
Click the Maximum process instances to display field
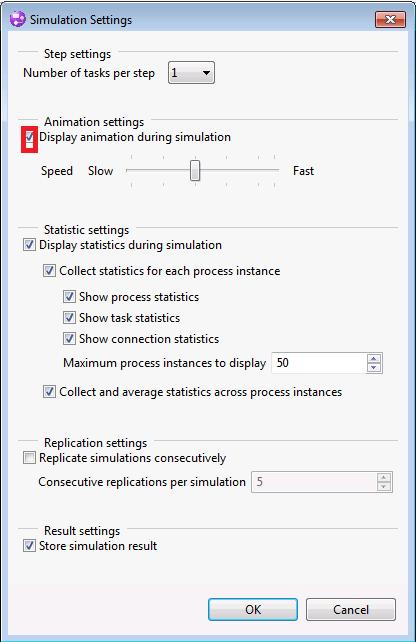pos(319,363)
